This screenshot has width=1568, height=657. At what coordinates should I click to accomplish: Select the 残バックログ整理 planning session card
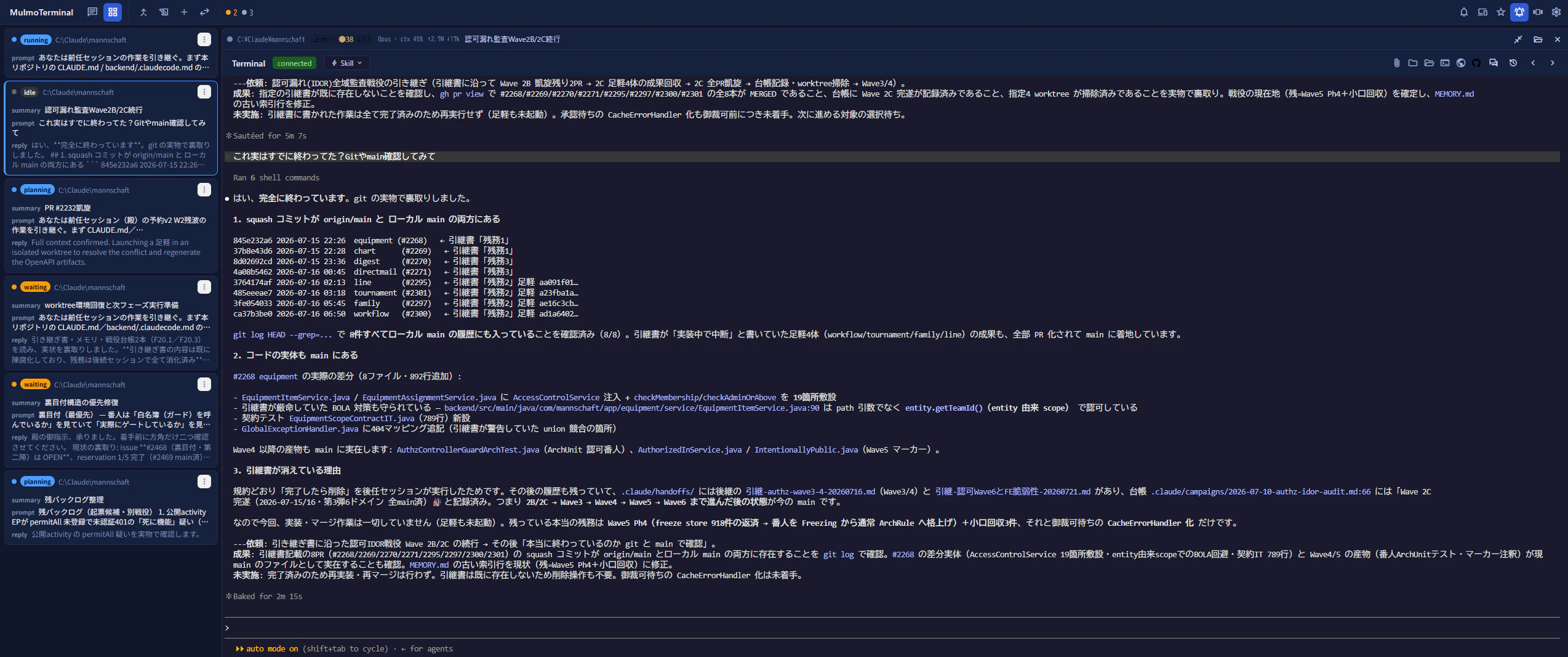coord(111,508)
